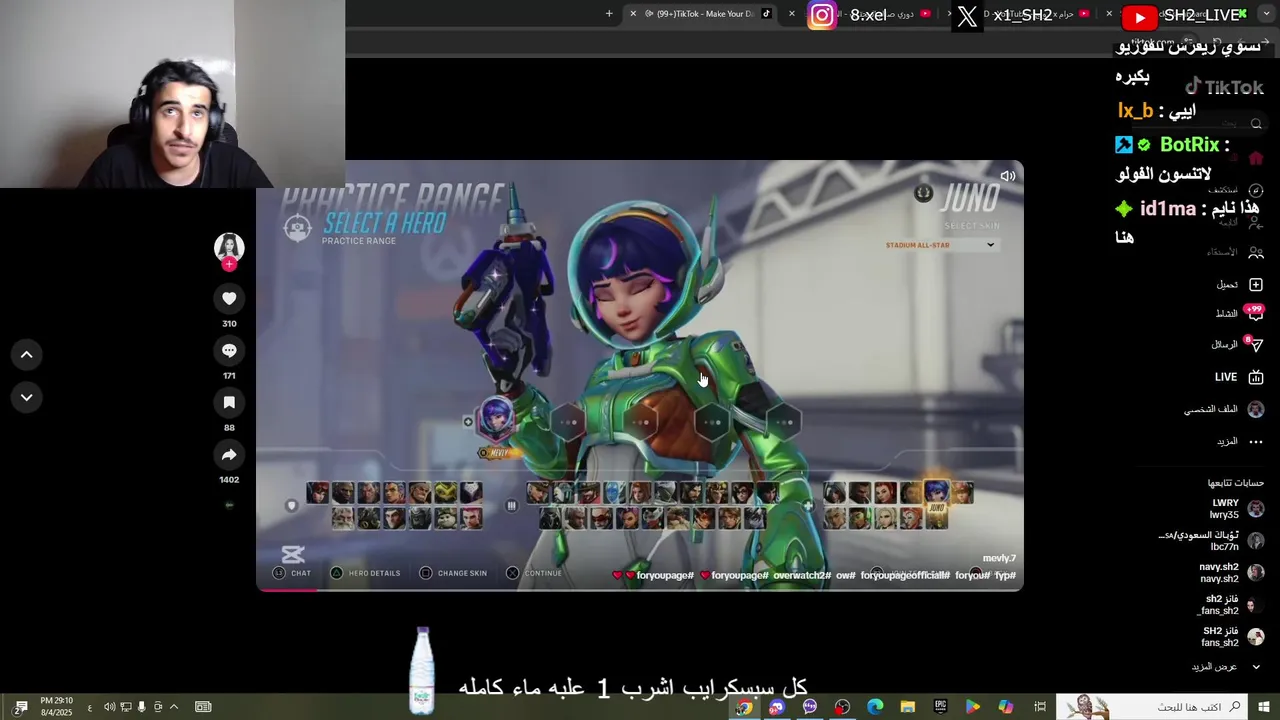This screenshot has height=720, width=1280.
Task: Follow the creator via the red plus badge
Action: 229,265
